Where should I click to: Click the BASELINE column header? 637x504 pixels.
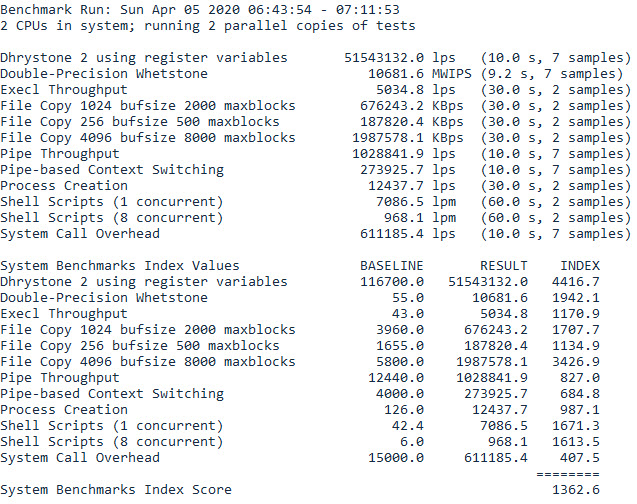click(x=392, y=266)
